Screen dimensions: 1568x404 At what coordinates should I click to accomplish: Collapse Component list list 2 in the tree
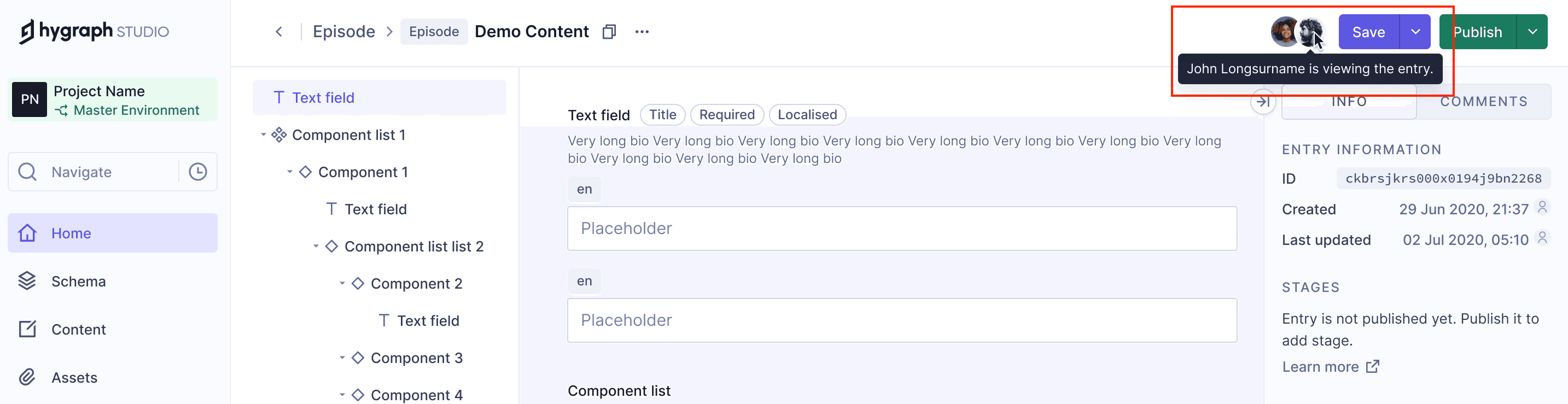coord(316,246)
